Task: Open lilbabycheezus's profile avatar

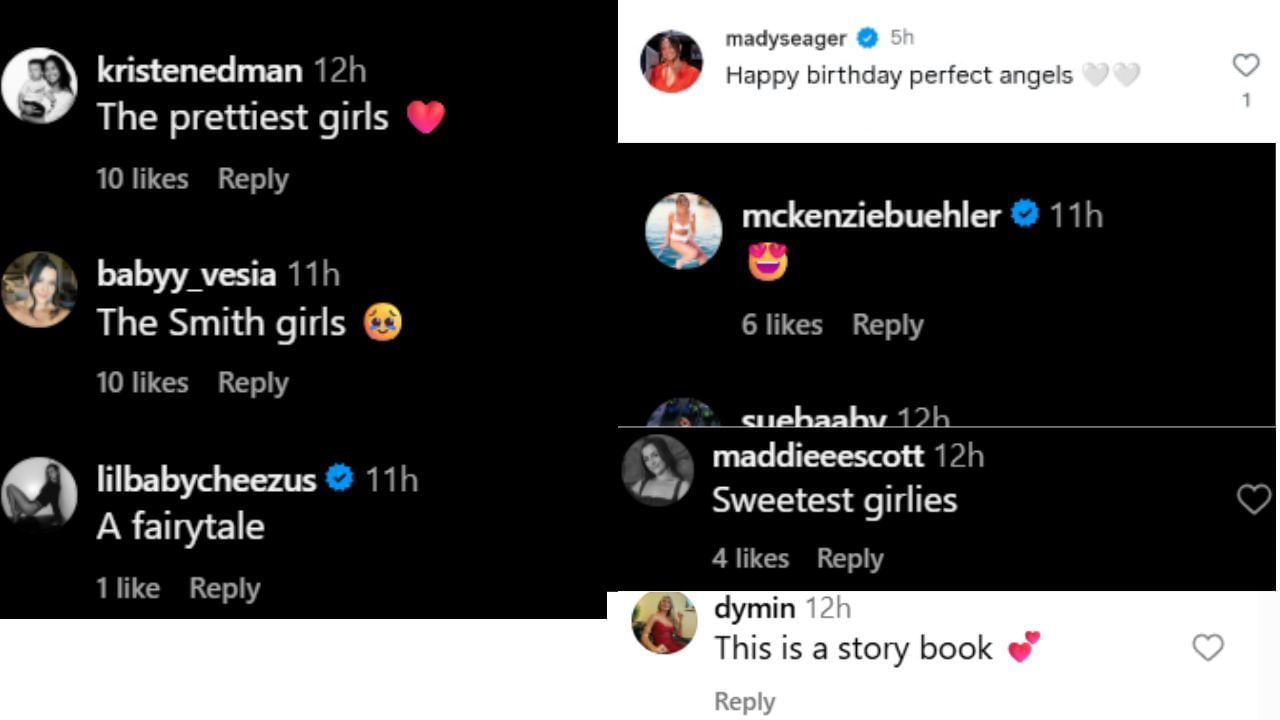Action: point(39,493)
